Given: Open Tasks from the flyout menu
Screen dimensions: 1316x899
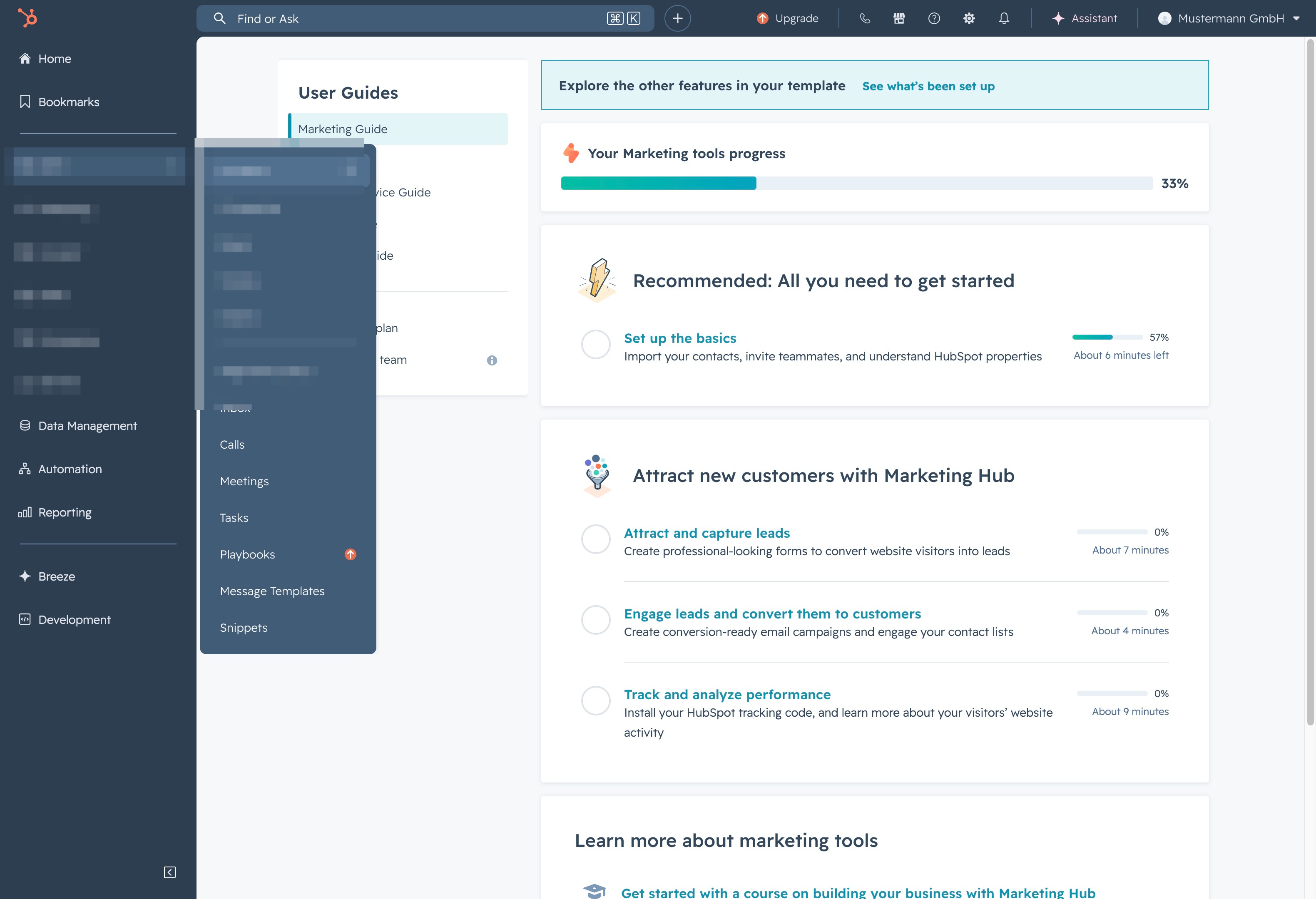Looking at the screenshot, I should coord(234,518).
